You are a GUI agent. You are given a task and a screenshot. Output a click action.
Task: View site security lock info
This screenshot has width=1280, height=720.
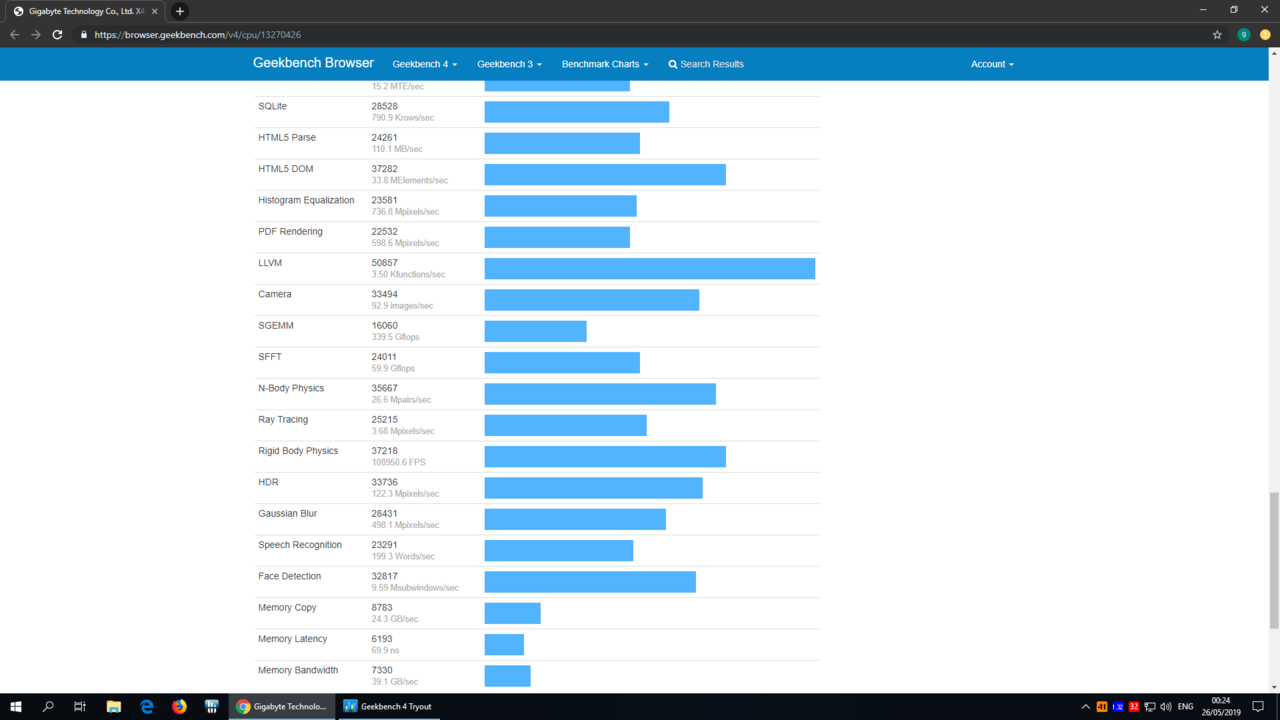click(x=84, y=35)
